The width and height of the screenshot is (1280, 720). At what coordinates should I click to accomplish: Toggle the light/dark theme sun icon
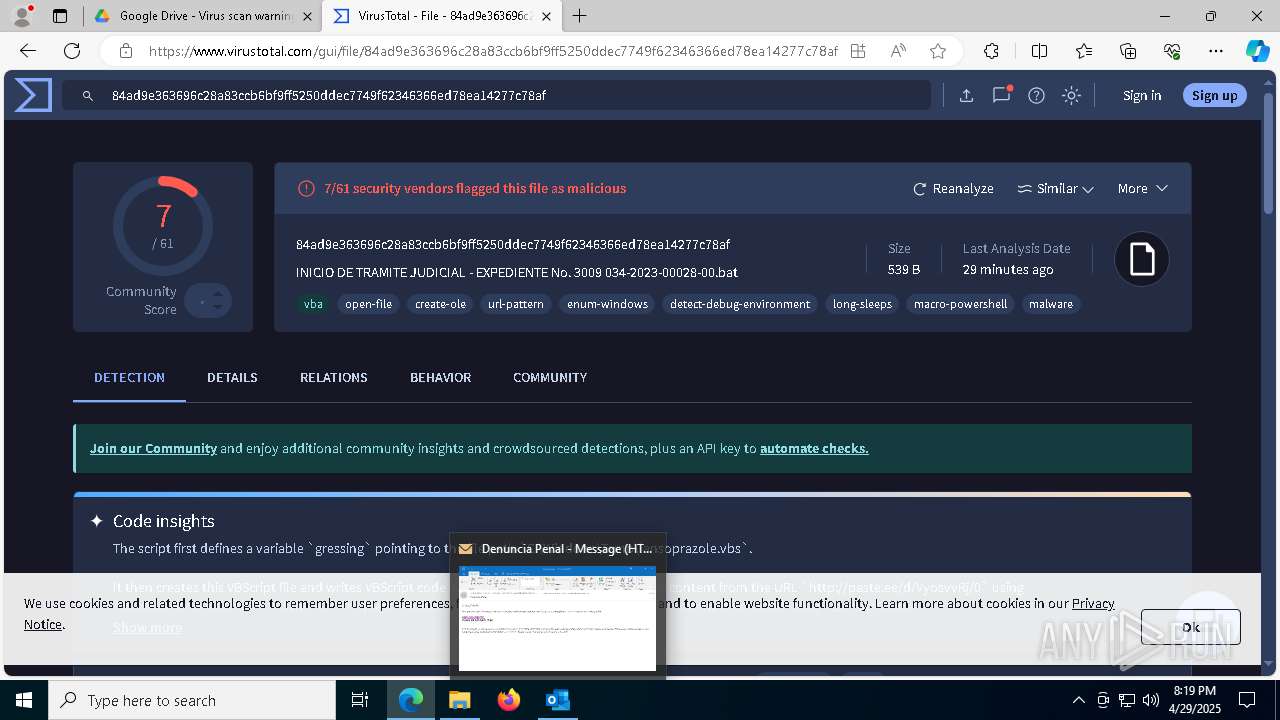pyautogui.click(x=1071, y=96)
